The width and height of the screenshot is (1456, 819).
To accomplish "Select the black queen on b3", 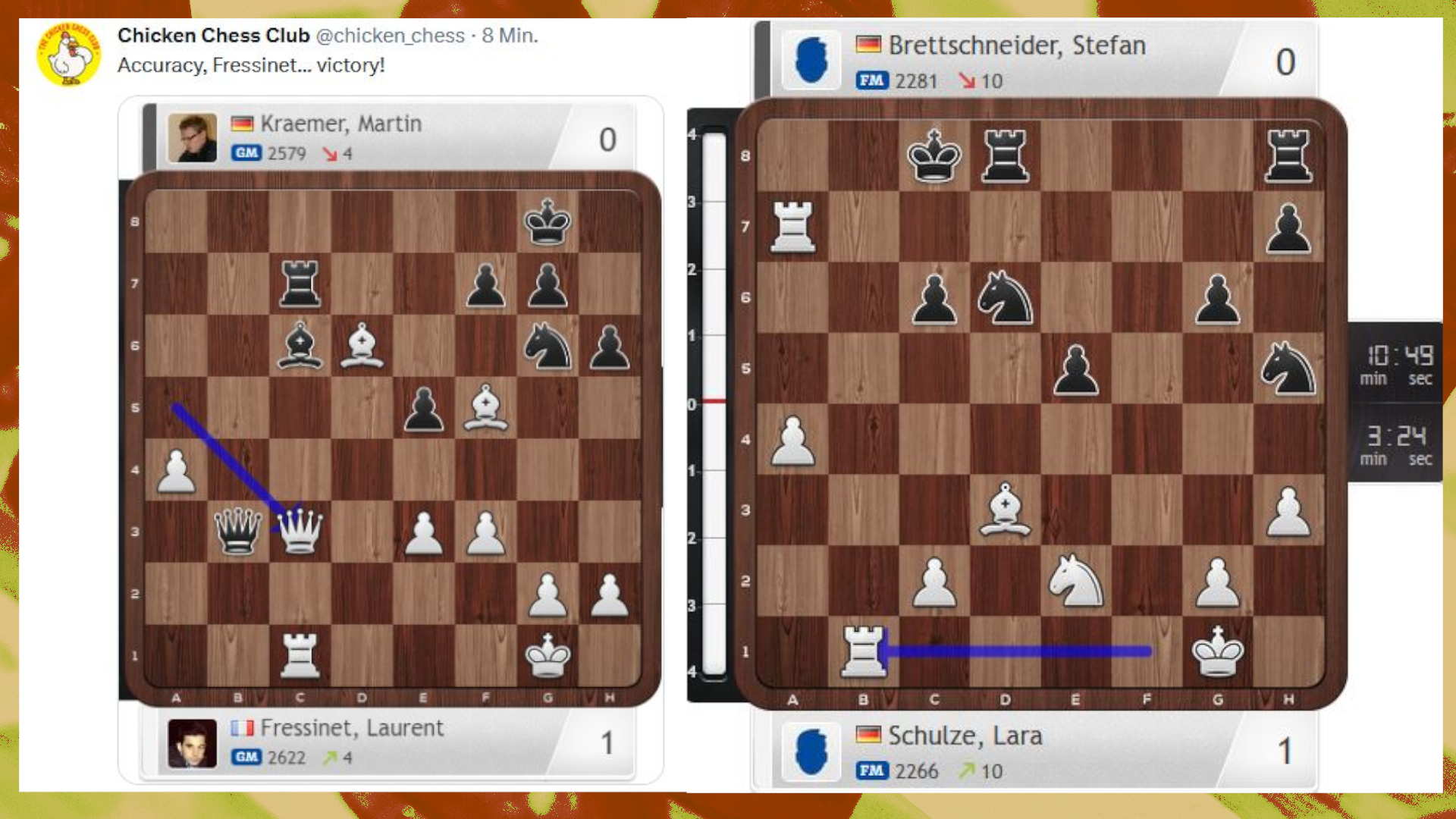I will click(x=238, y=530).
